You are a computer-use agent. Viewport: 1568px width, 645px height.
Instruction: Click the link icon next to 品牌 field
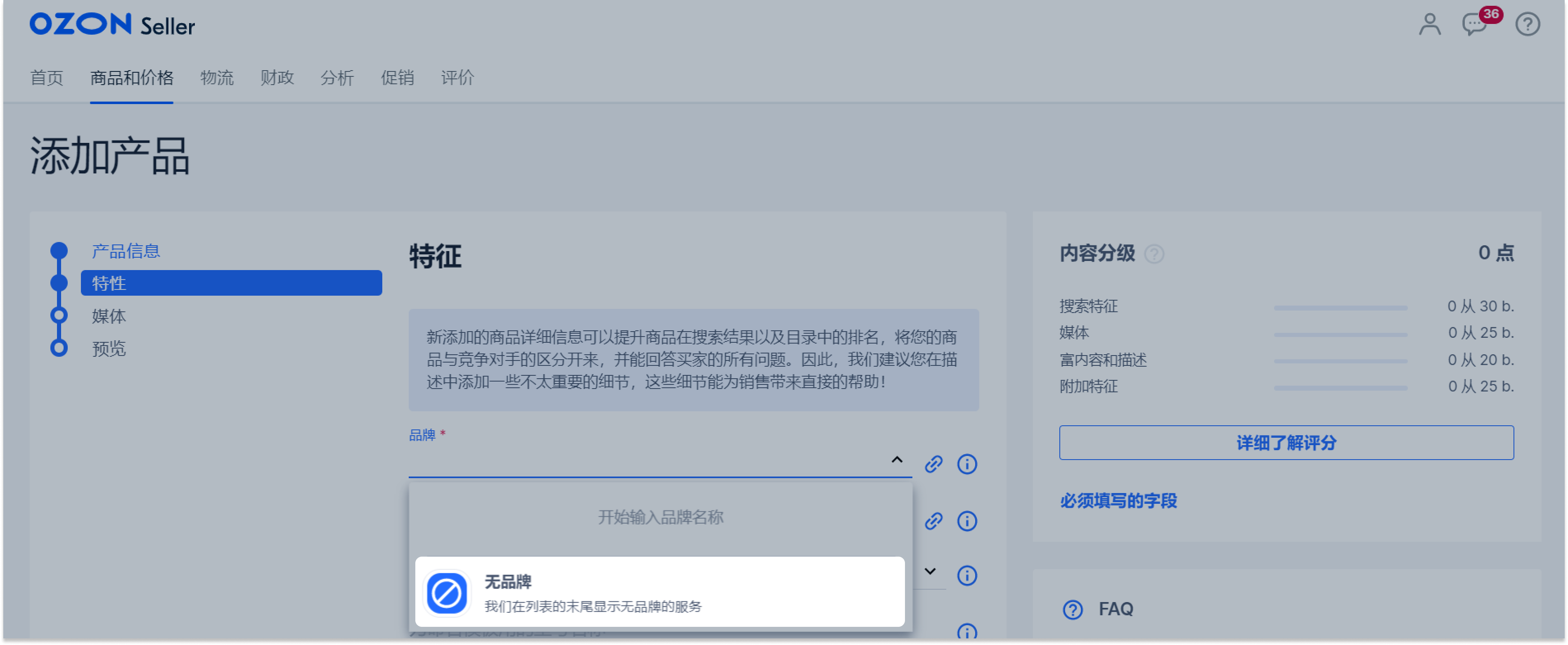point(933,464)
